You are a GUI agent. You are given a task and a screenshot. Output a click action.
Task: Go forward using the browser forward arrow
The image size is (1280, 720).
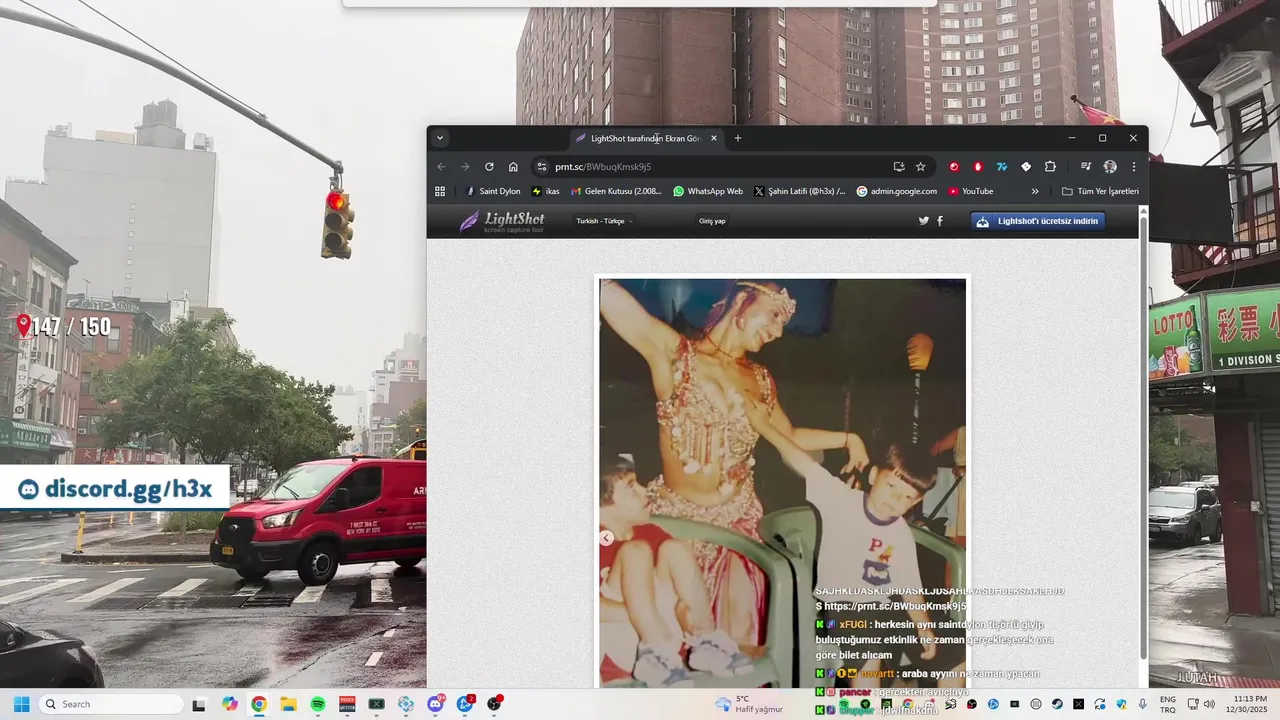point(465,167)
